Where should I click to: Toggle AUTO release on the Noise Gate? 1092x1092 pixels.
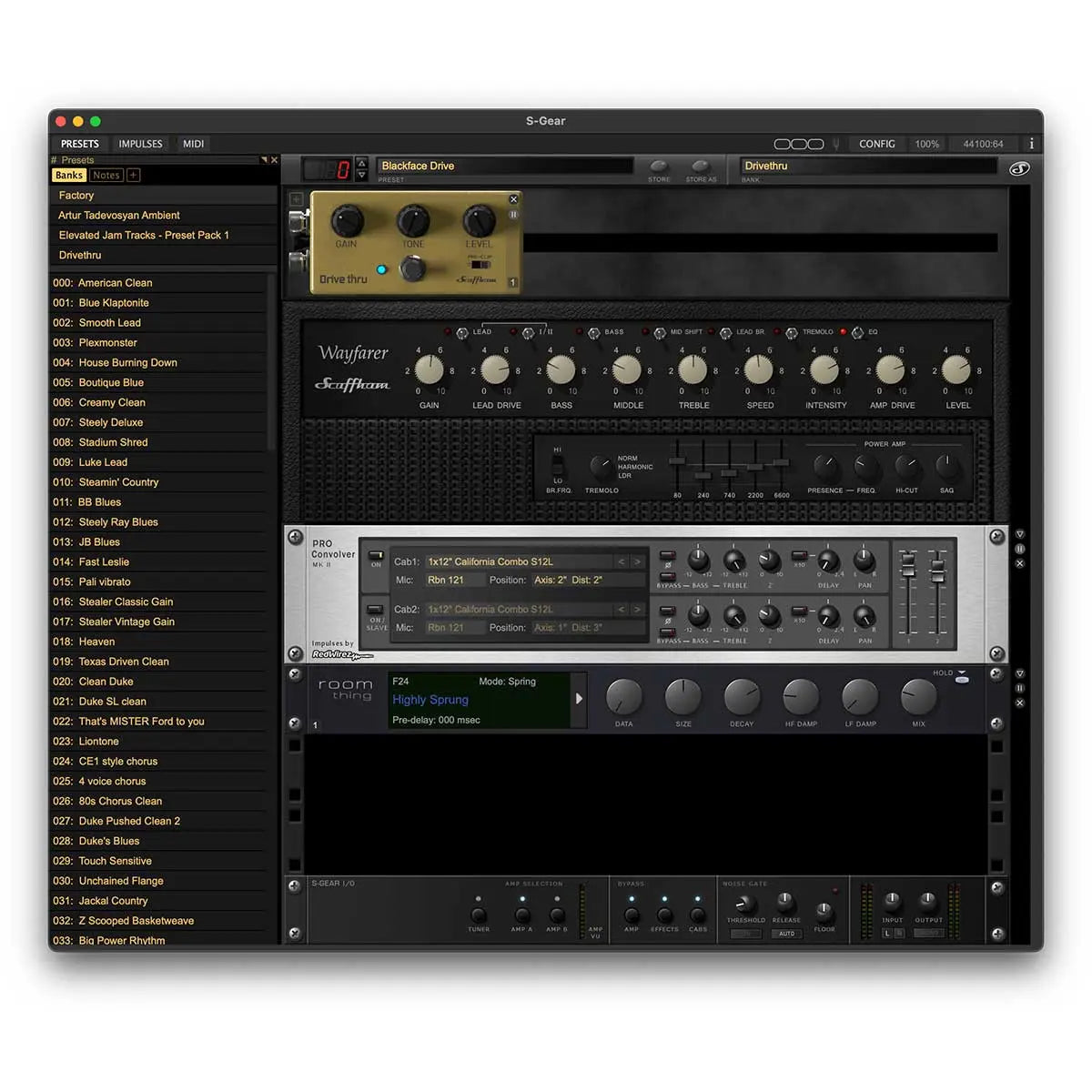tap(786, 935)
